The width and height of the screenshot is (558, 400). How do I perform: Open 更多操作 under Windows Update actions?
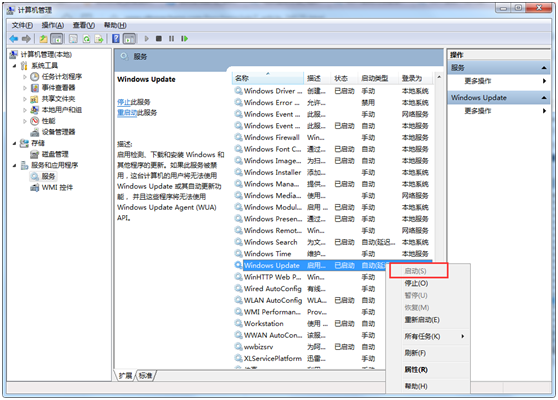click(478, 111)
